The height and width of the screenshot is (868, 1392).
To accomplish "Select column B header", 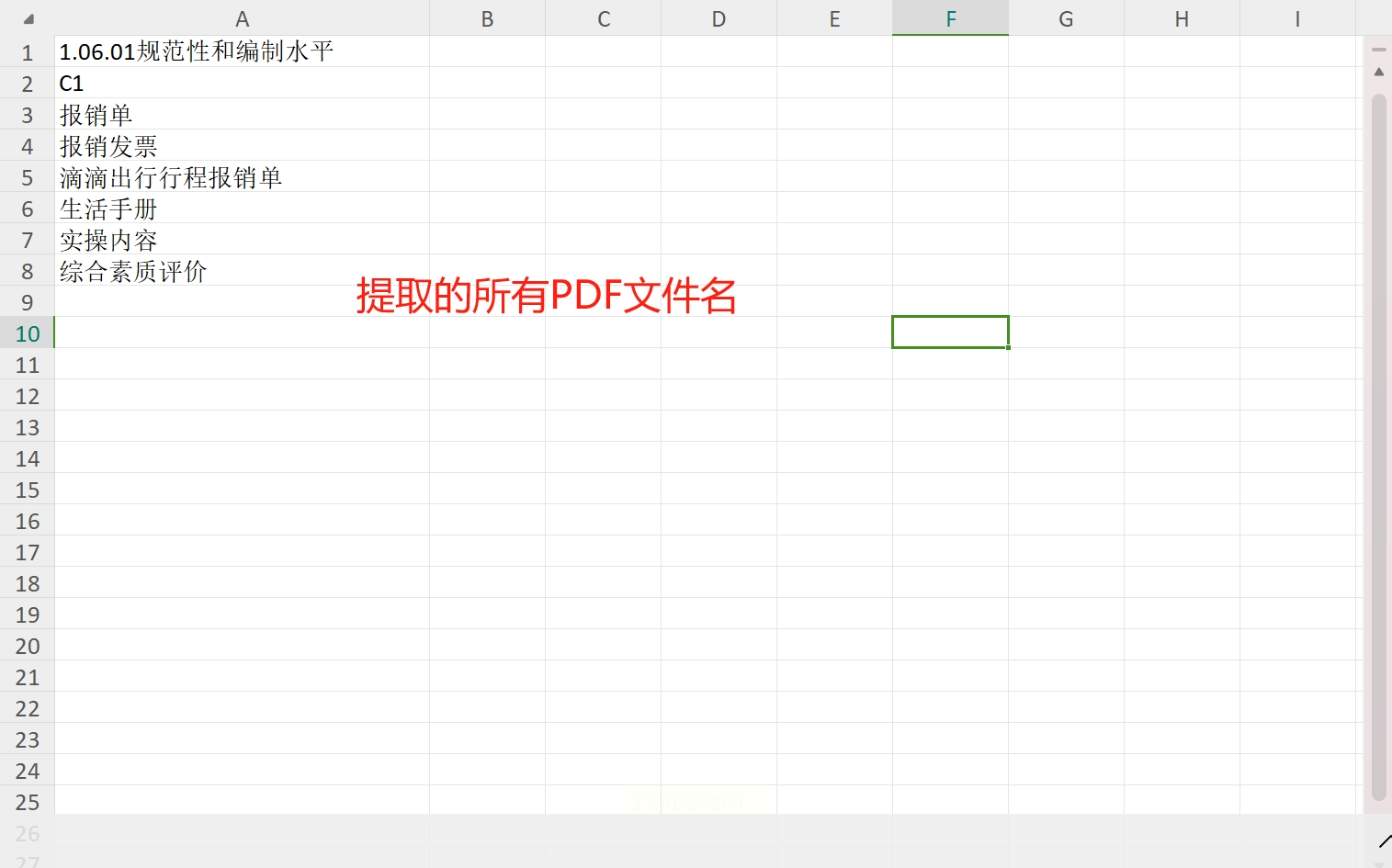I will (x=487, y=18).
